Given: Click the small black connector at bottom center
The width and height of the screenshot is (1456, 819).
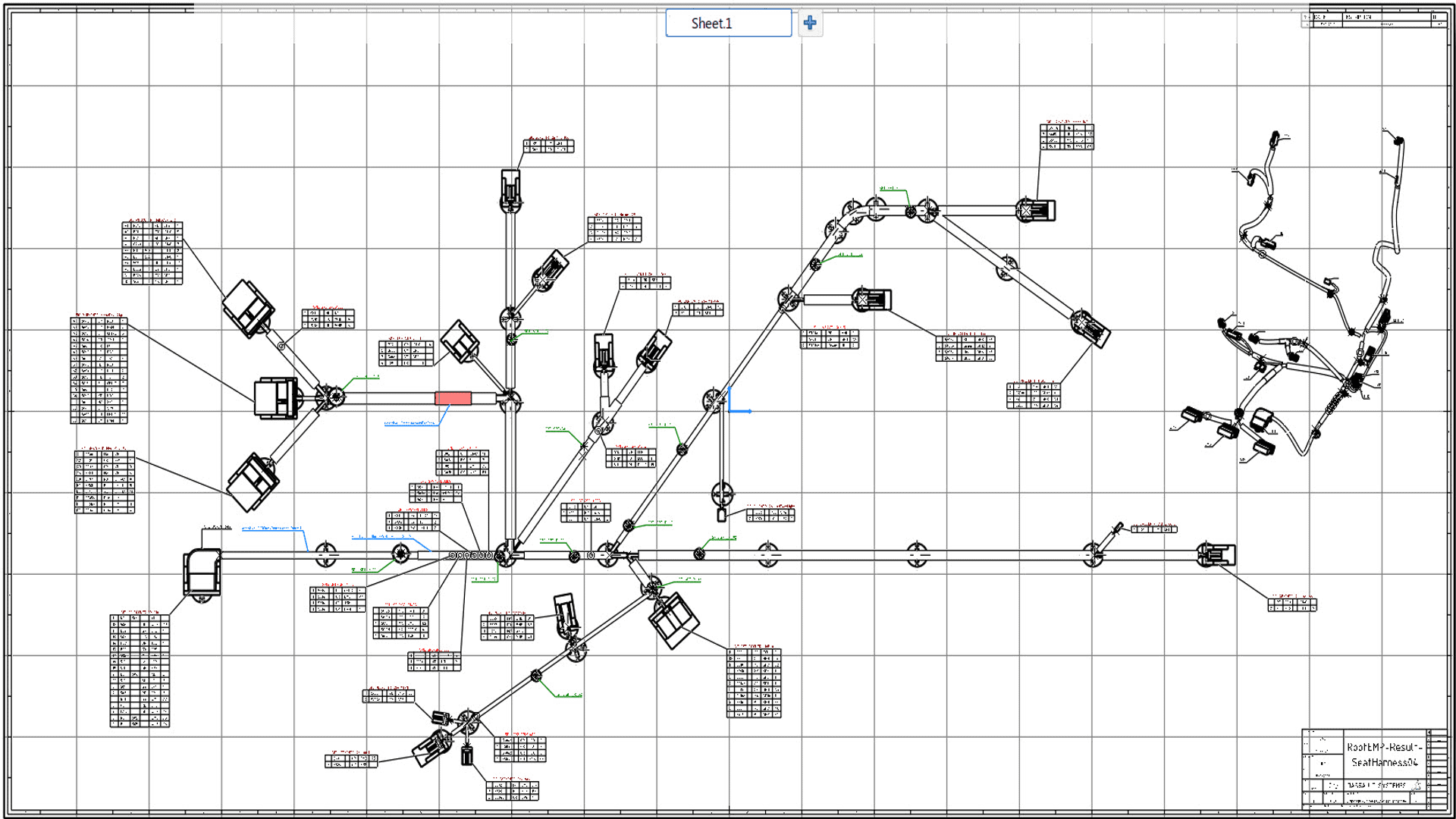Looking at the screenshot, I should point(467,755).
